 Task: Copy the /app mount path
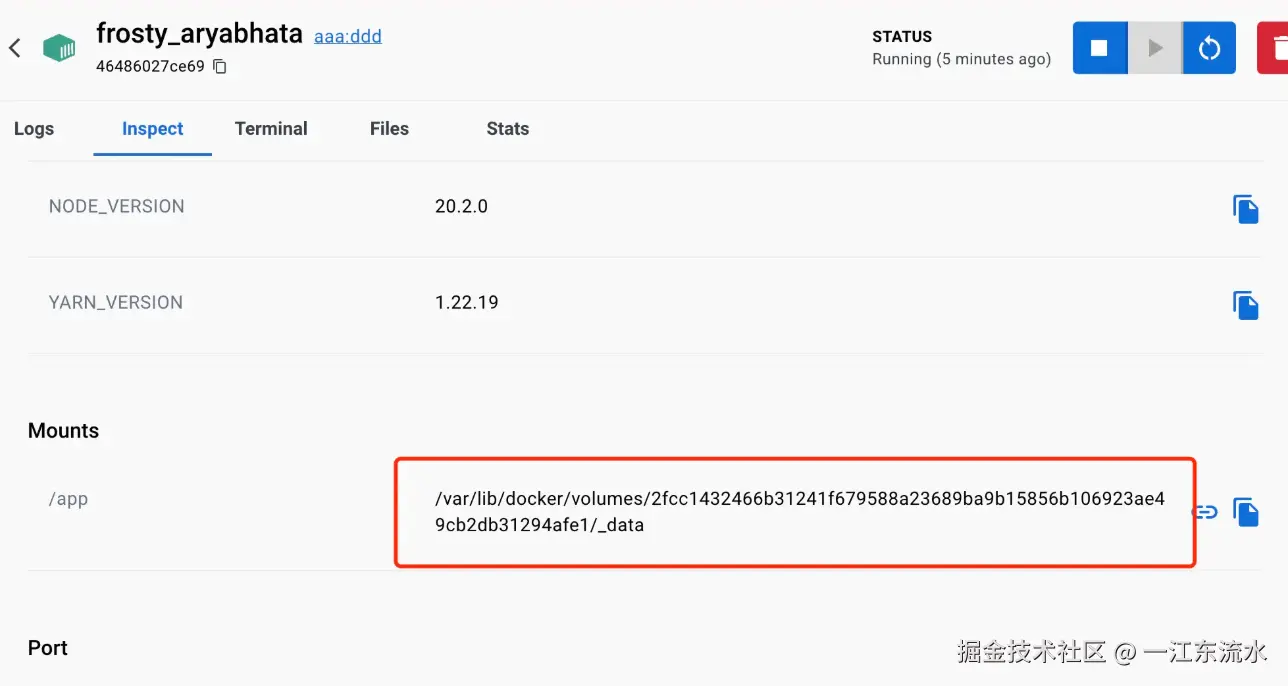pos(1245,512)
